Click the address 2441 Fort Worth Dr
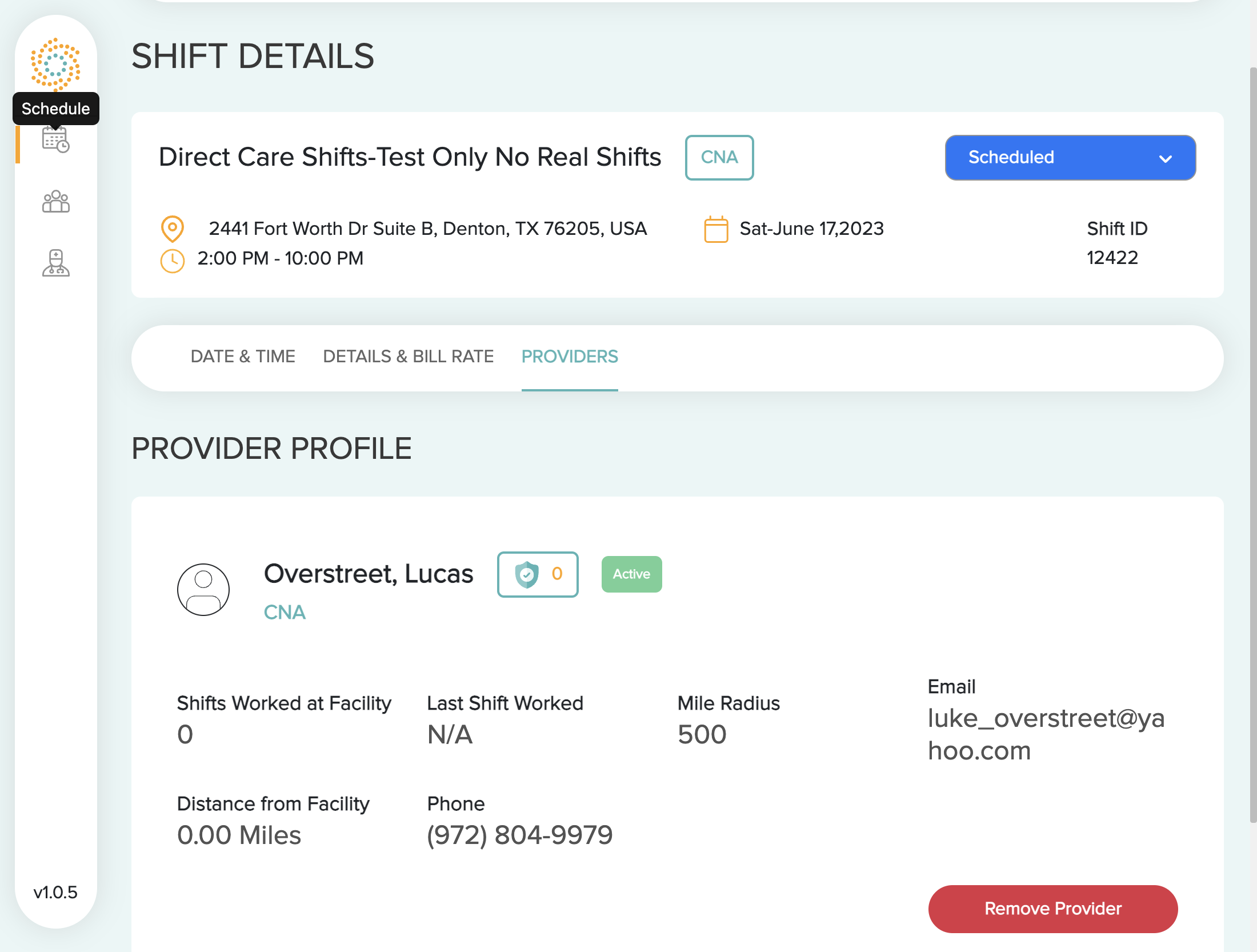 coord(427,229)
